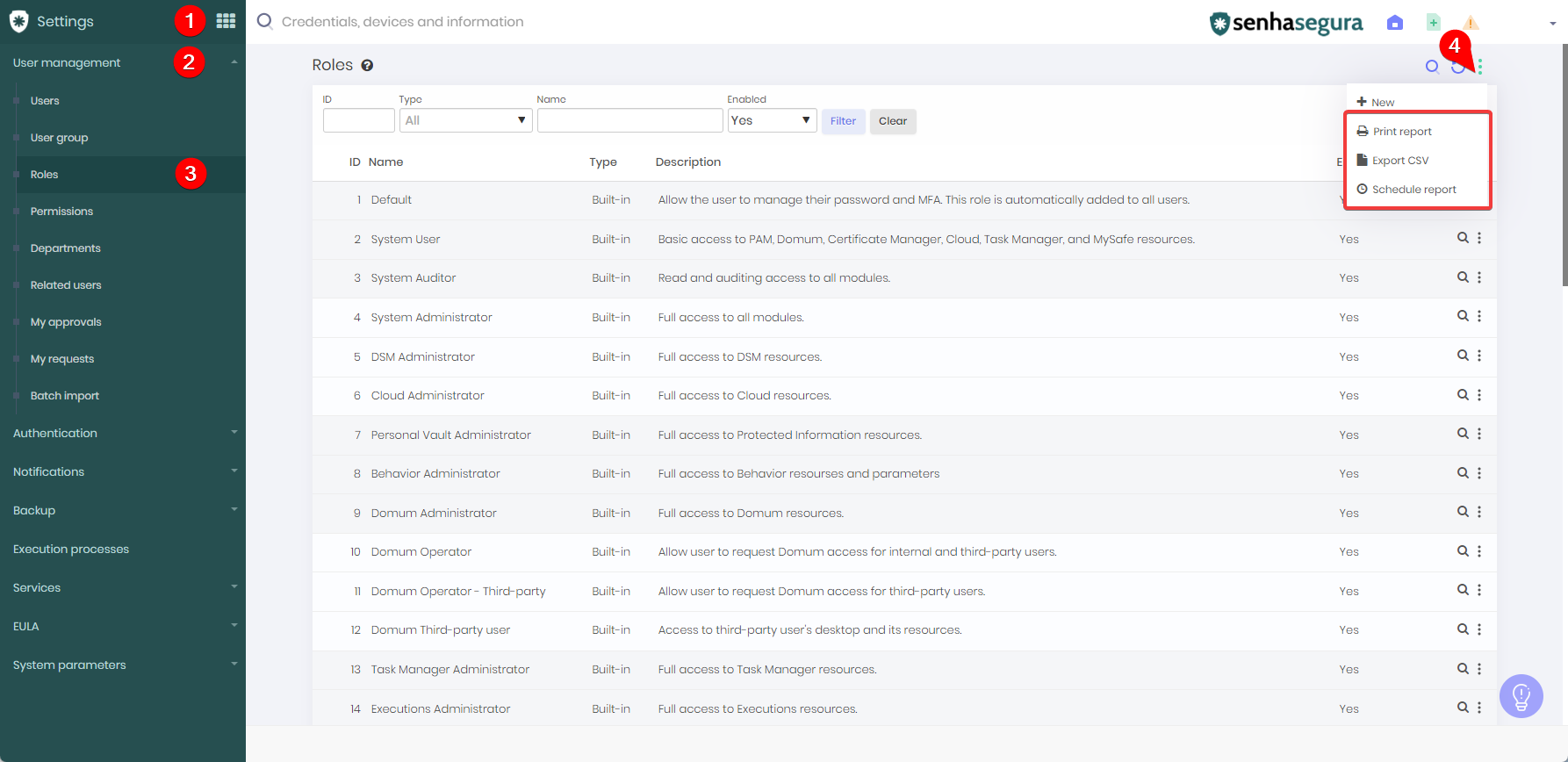
Task: Click the Default role name
Action: tap(392, 200)
